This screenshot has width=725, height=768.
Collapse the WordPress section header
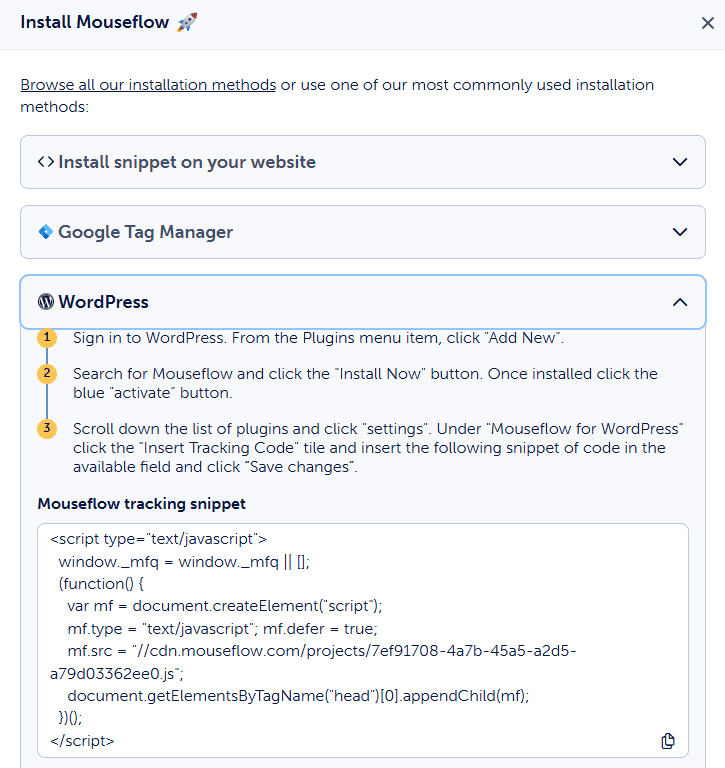tap(362, 302)
